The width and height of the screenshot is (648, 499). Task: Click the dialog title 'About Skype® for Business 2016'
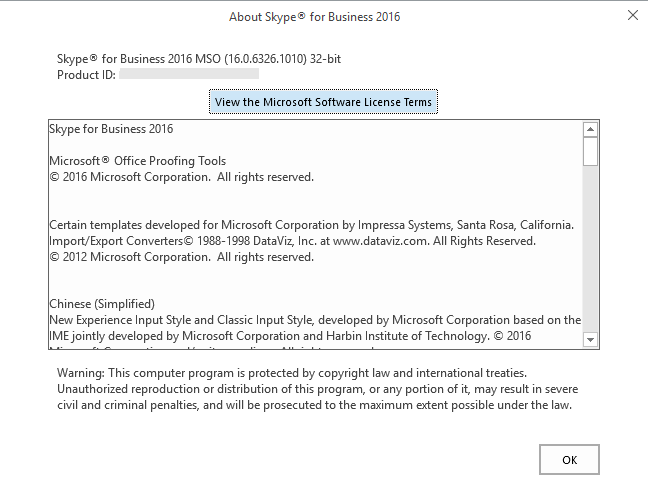(314, 17)
